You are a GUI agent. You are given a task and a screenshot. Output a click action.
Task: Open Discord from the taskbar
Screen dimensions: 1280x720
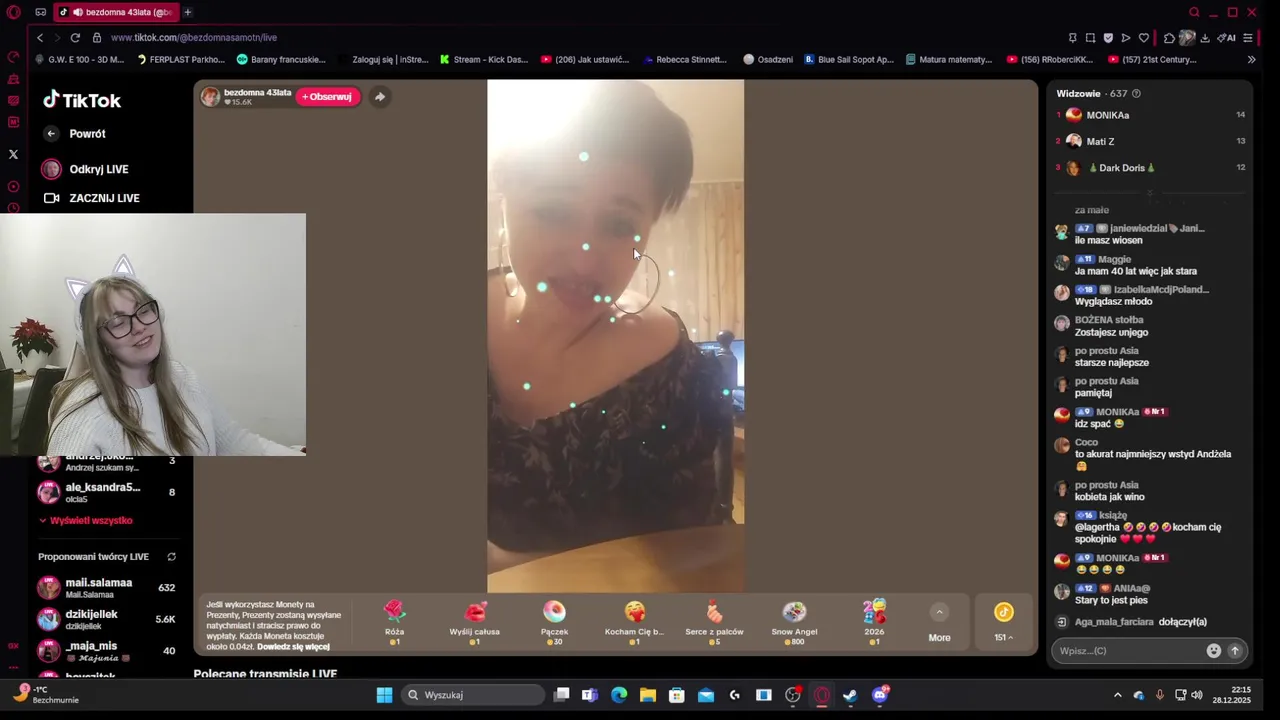[x=880, y=695]
